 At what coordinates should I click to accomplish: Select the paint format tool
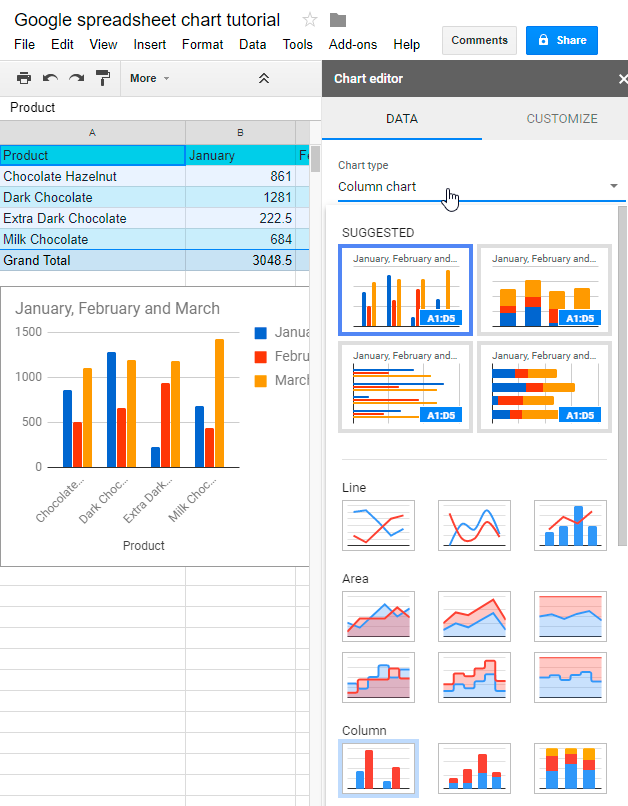(x=102, y=78)
